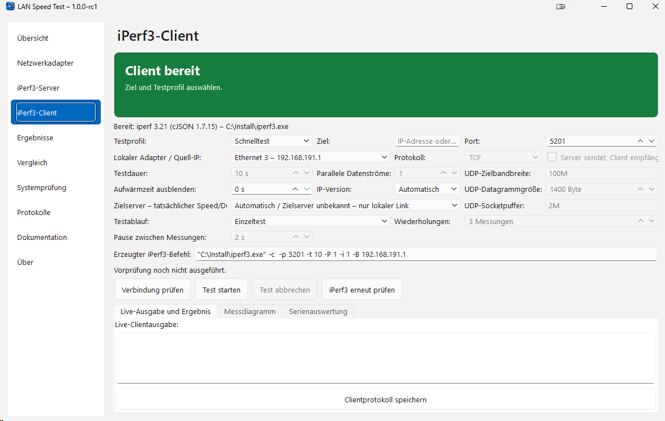Click the 'Client bereit' status banner heading
Screen dimensions: 665x421
(x=162, y=71)
